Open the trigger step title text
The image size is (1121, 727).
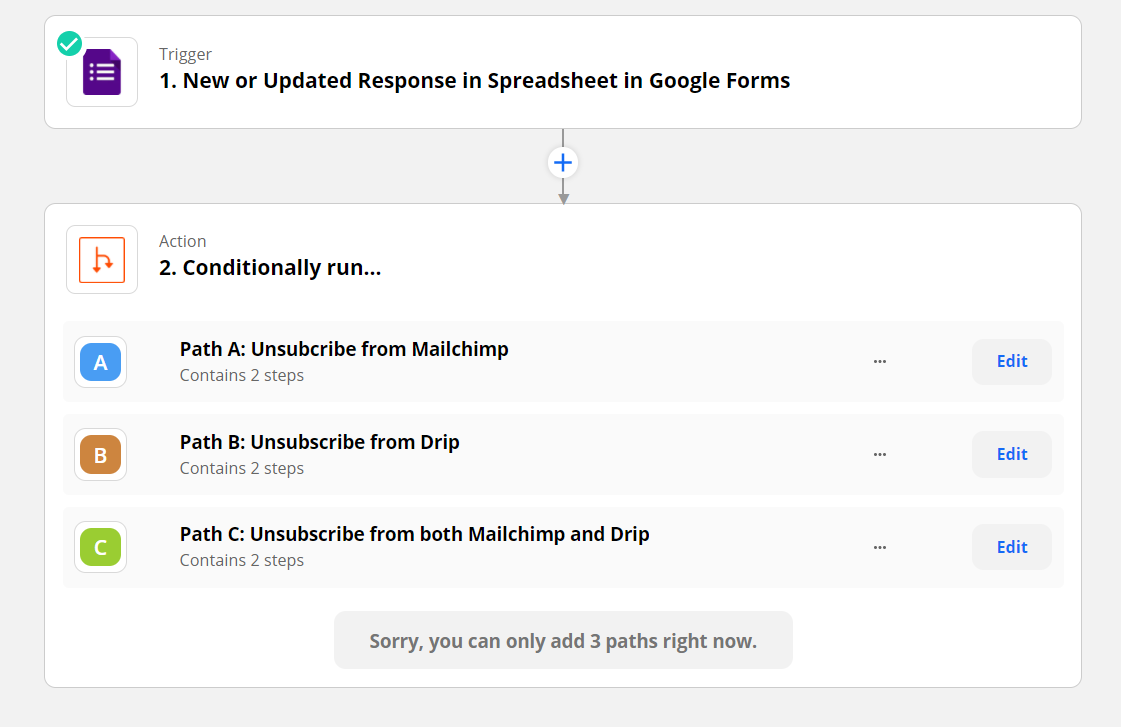[474, 81]
